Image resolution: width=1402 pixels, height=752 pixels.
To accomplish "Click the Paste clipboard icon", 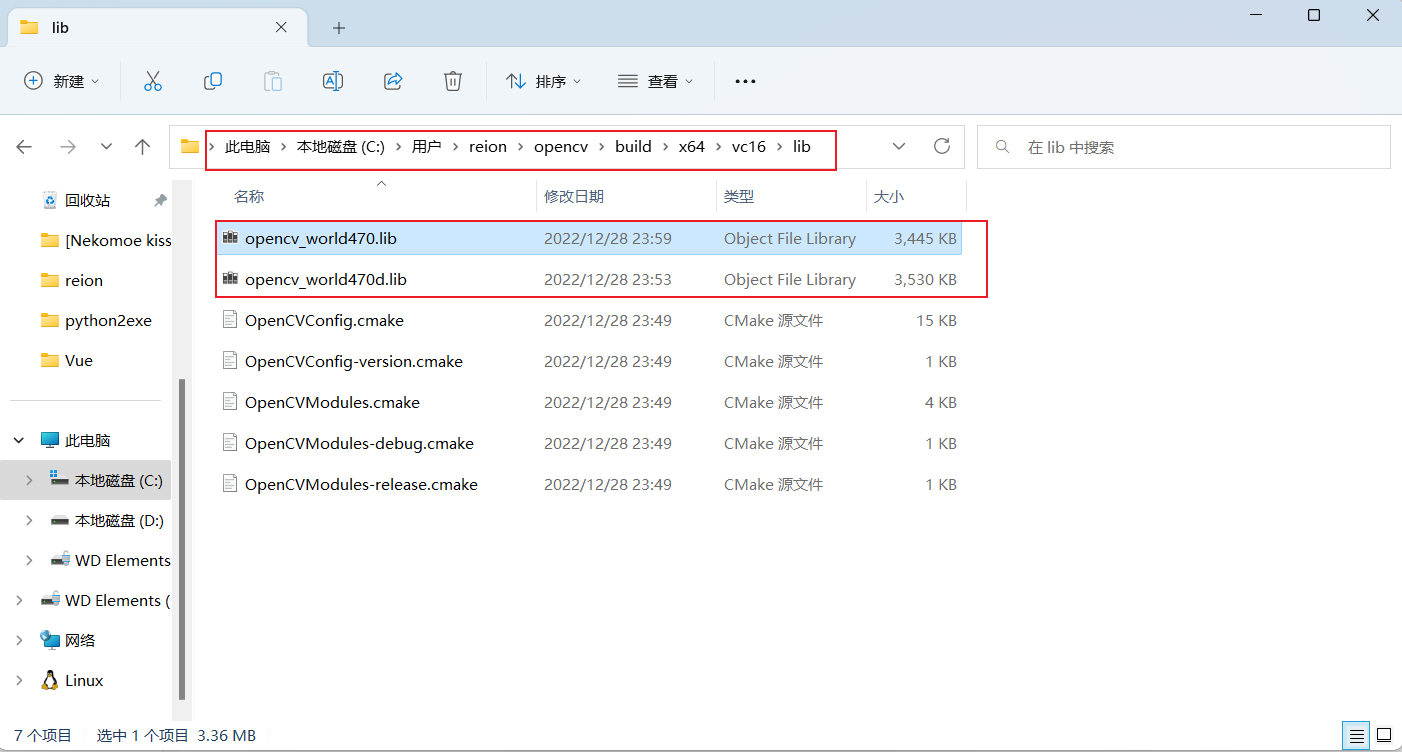I will click(273, 81).
